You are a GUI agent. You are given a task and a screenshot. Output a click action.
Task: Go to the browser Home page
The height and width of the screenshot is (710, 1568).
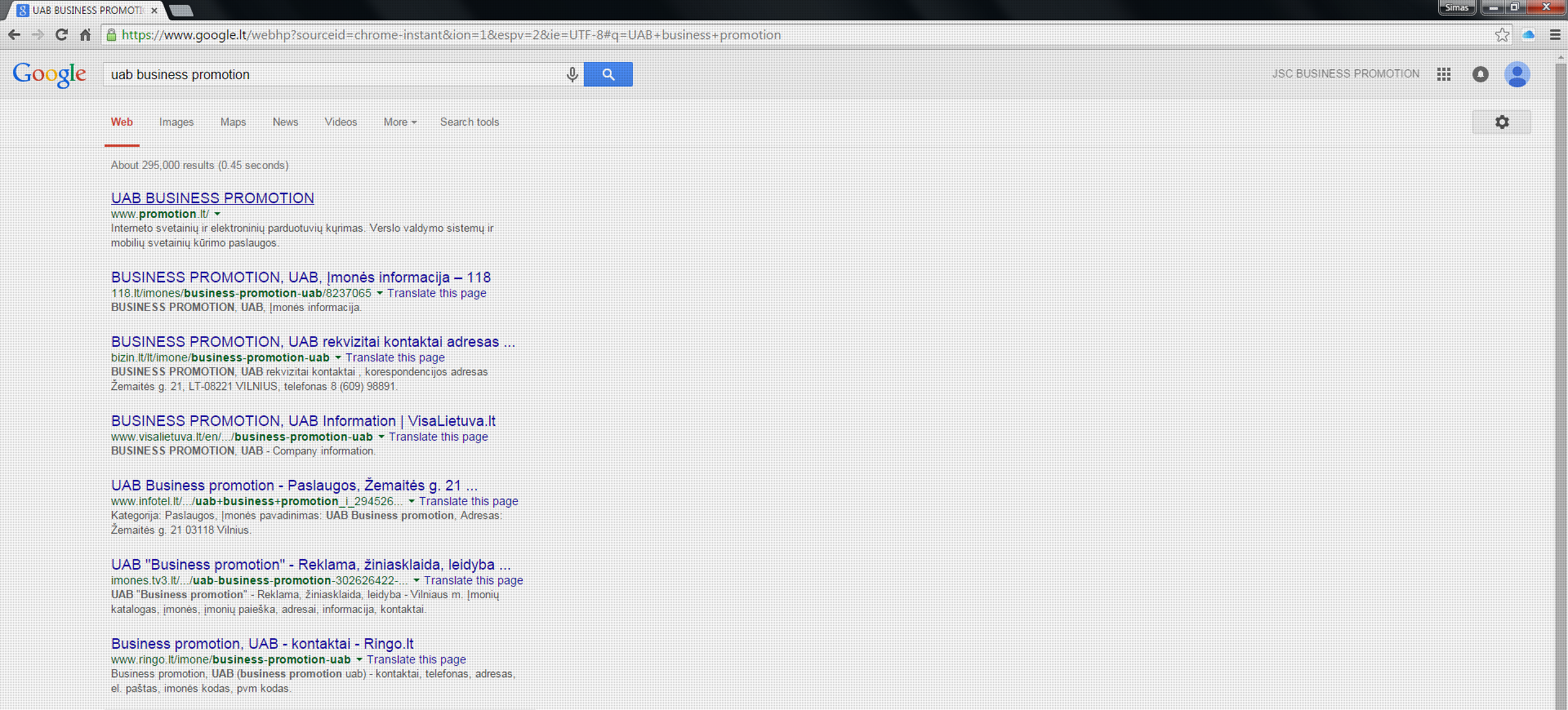point(85,34)
